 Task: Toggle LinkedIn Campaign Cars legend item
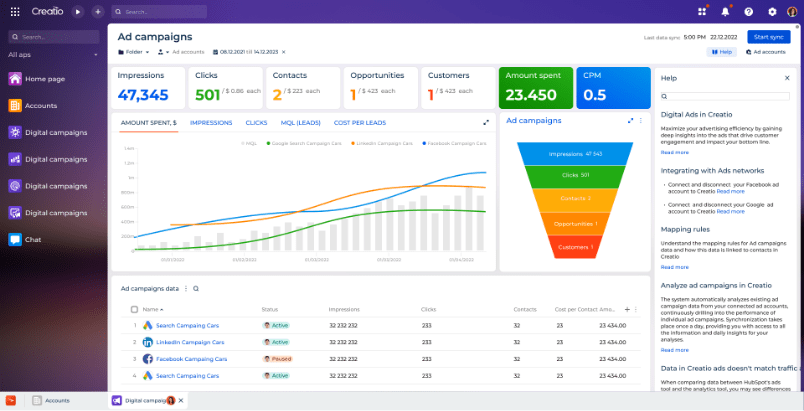382,143
